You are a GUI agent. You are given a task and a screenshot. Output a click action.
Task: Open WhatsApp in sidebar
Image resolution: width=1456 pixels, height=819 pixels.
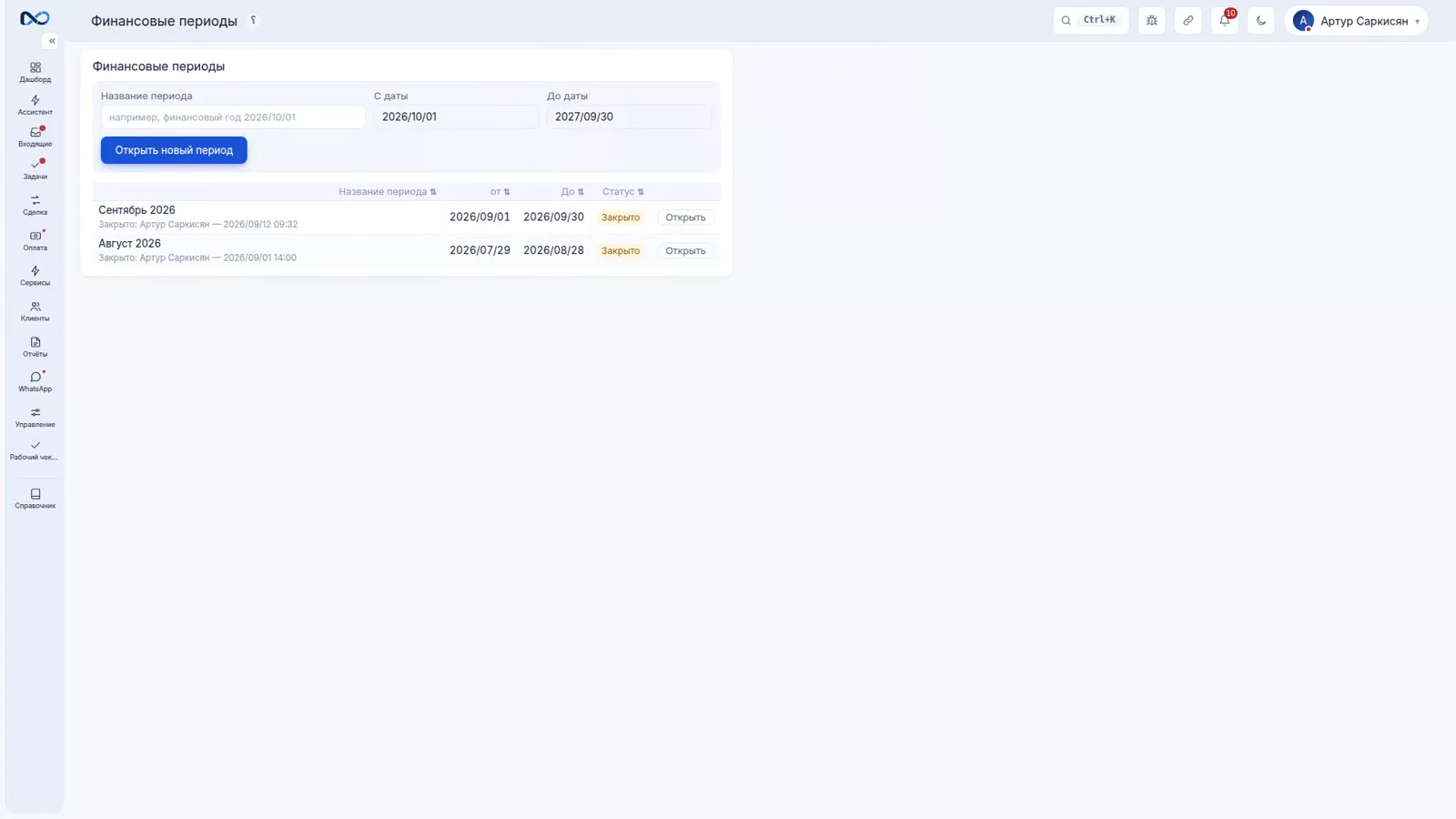click(x=35, y=381)
